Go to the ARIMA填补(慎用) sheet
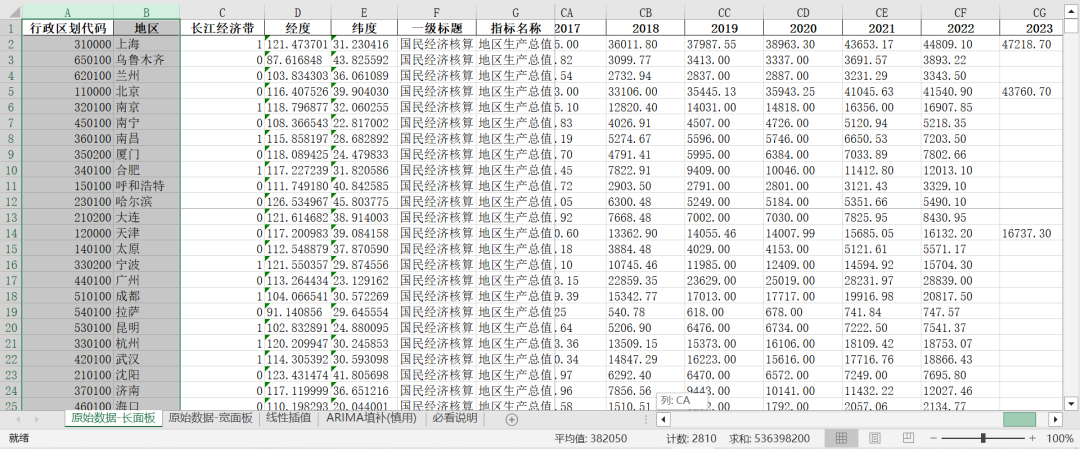 click(372, 418)
